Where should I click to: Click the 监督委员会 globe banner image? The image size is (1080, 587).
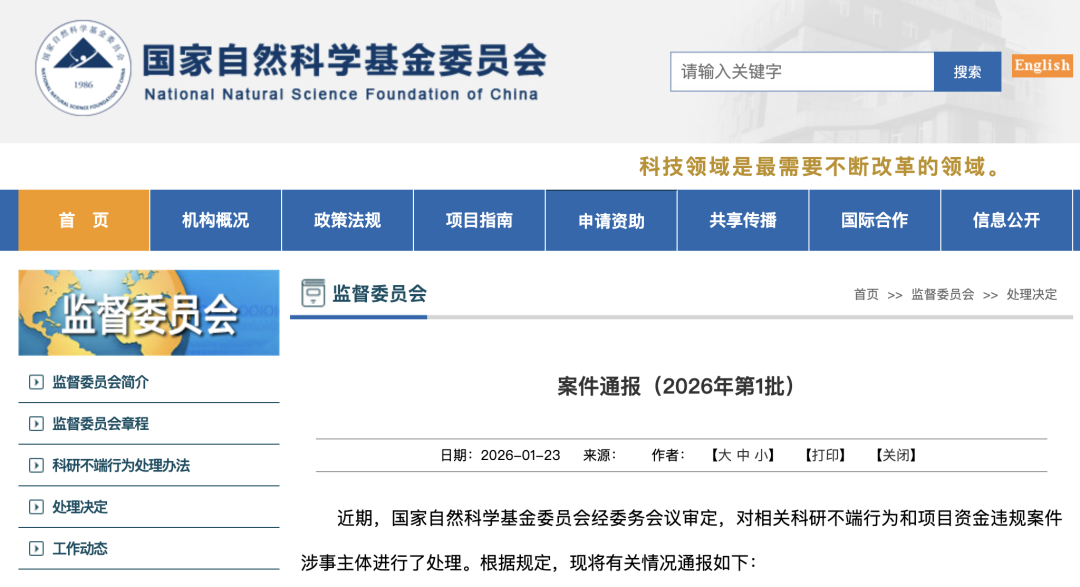click(x=149, y=313)
